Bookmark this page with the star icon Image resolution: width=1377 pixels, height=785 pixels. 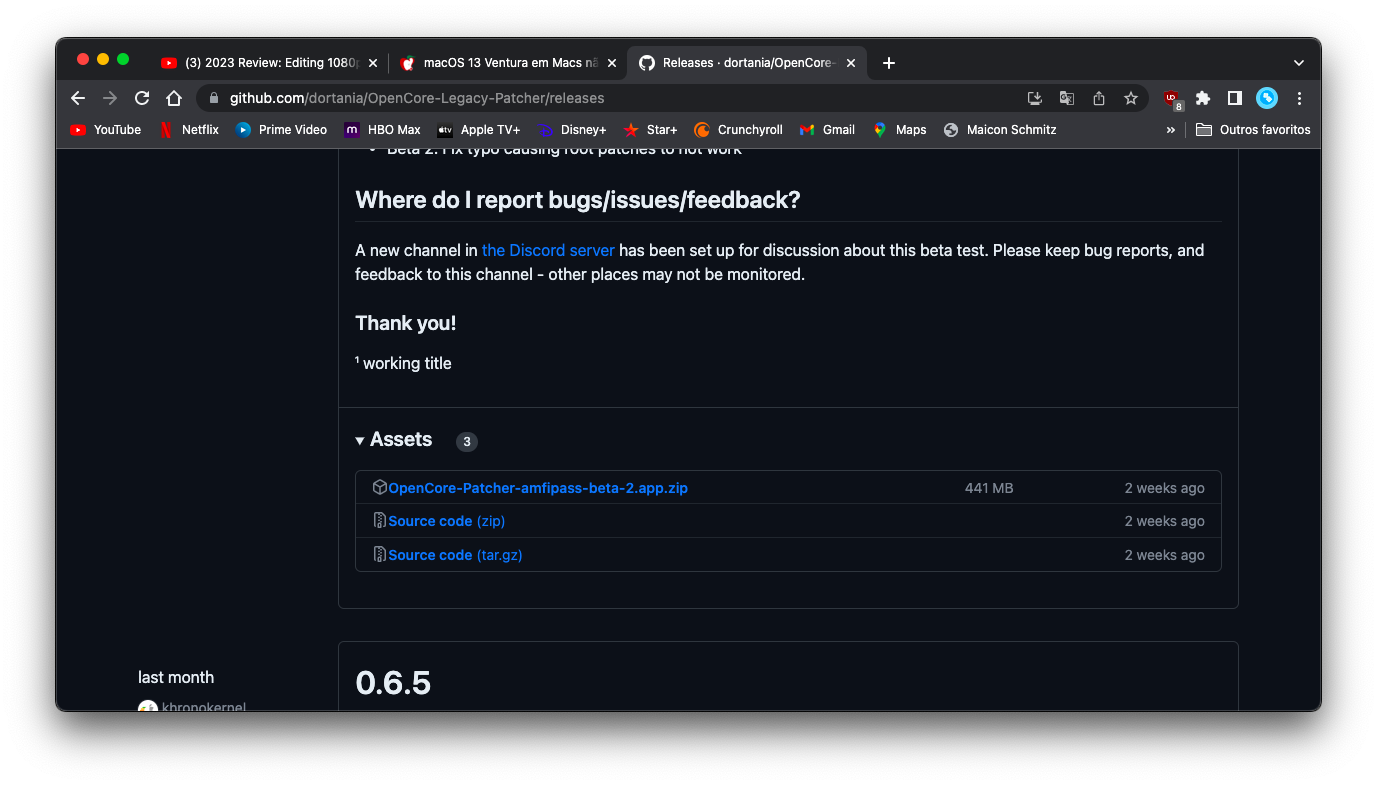pyautogui.click(x=1131, y=98)
